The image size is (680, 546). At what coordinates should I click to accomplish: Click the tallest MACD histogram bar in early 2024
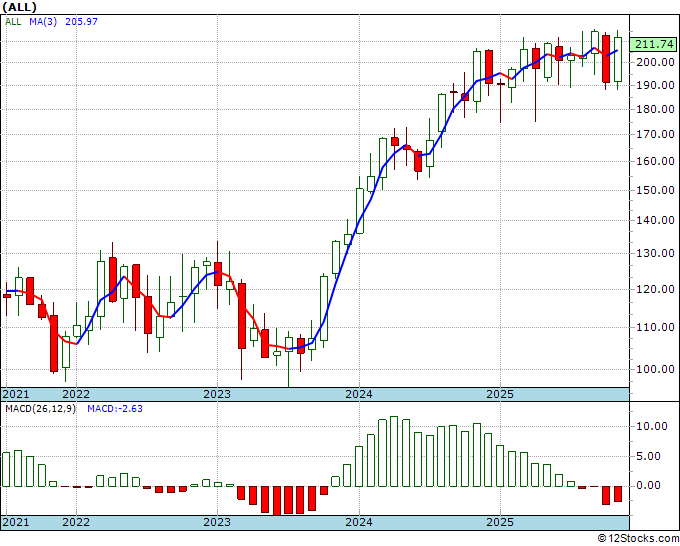(x=394, y=451)
